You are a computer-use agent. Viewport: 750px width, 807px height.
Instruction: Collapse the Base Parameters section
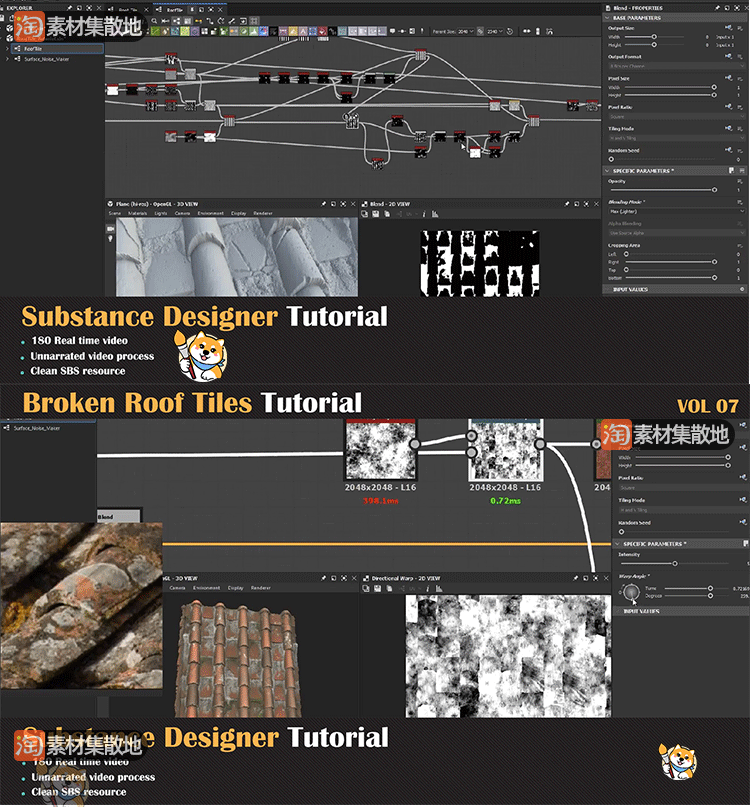tap(607, 18)
